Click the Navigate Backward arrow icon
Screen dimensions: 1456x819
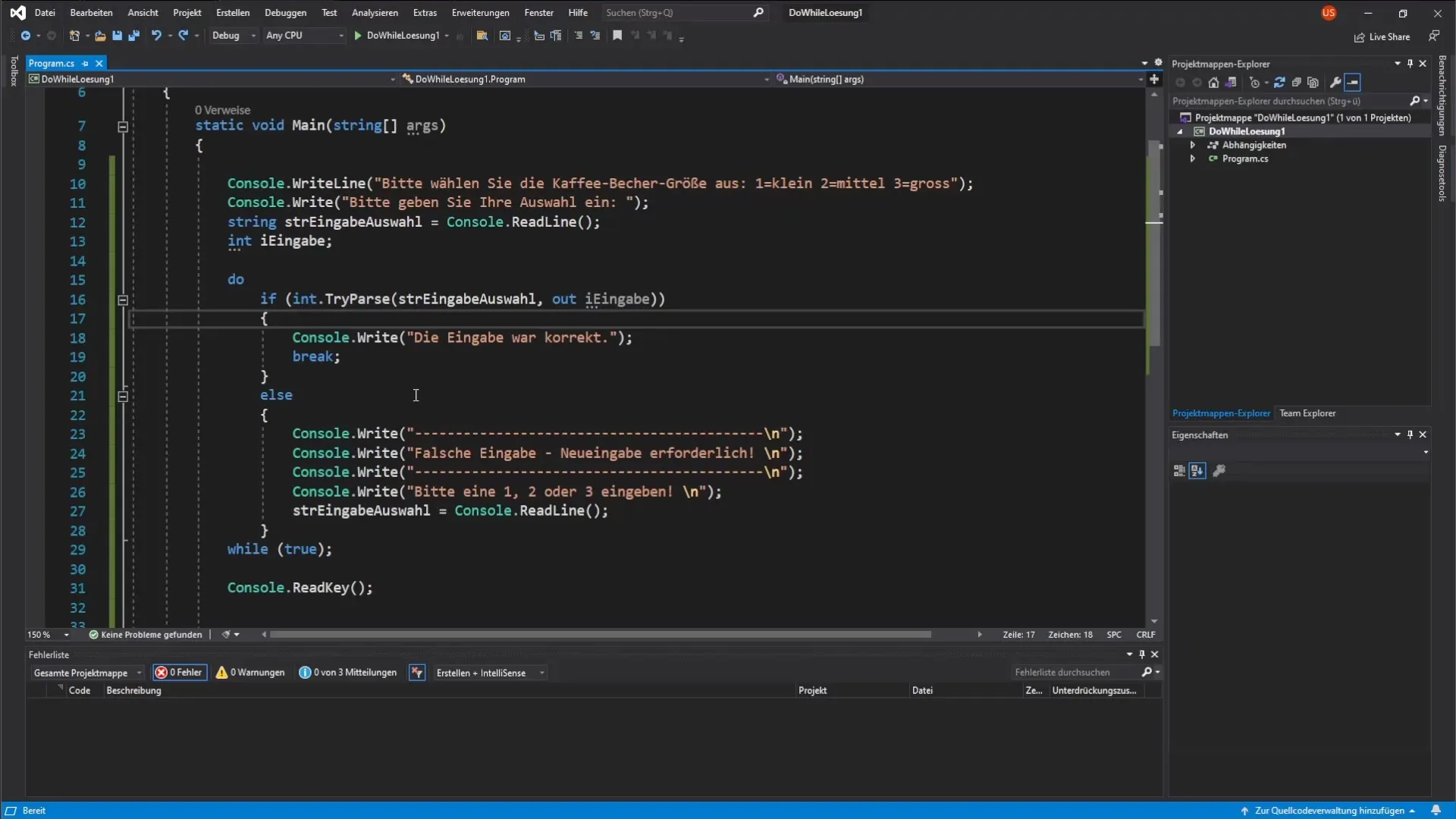[x=25, y=36]
